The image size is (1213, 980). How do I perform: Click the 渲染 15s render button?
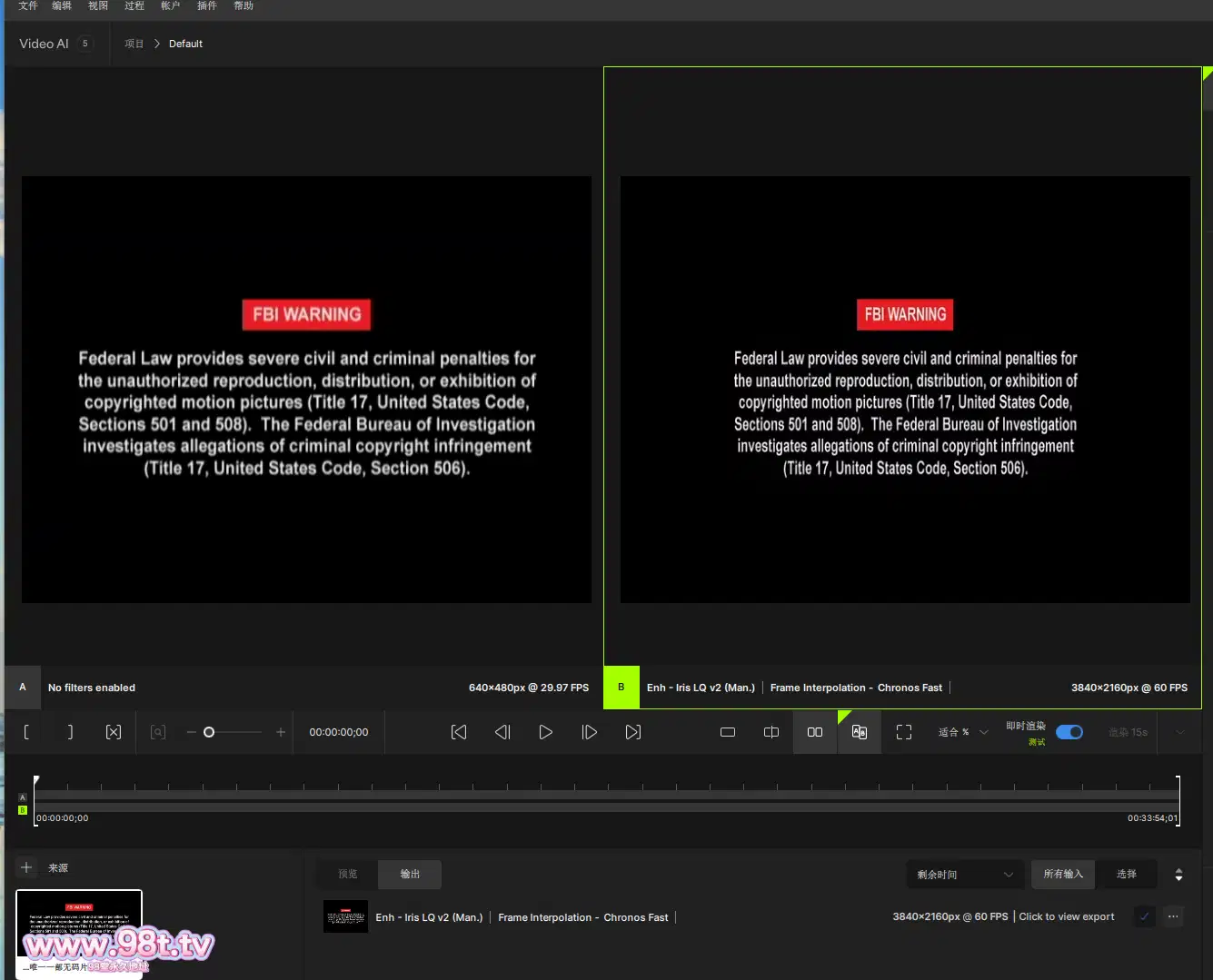(x=1128, y=732)
